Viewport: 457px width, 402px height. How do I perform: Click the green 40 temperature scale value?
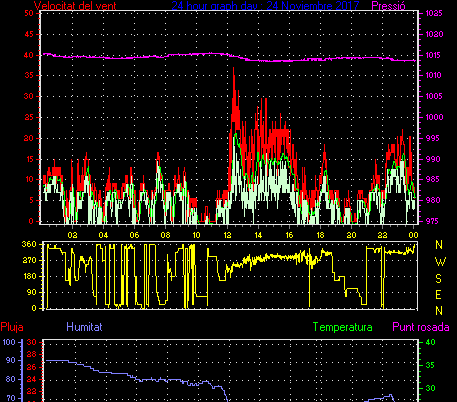click(x=431, y=342)
